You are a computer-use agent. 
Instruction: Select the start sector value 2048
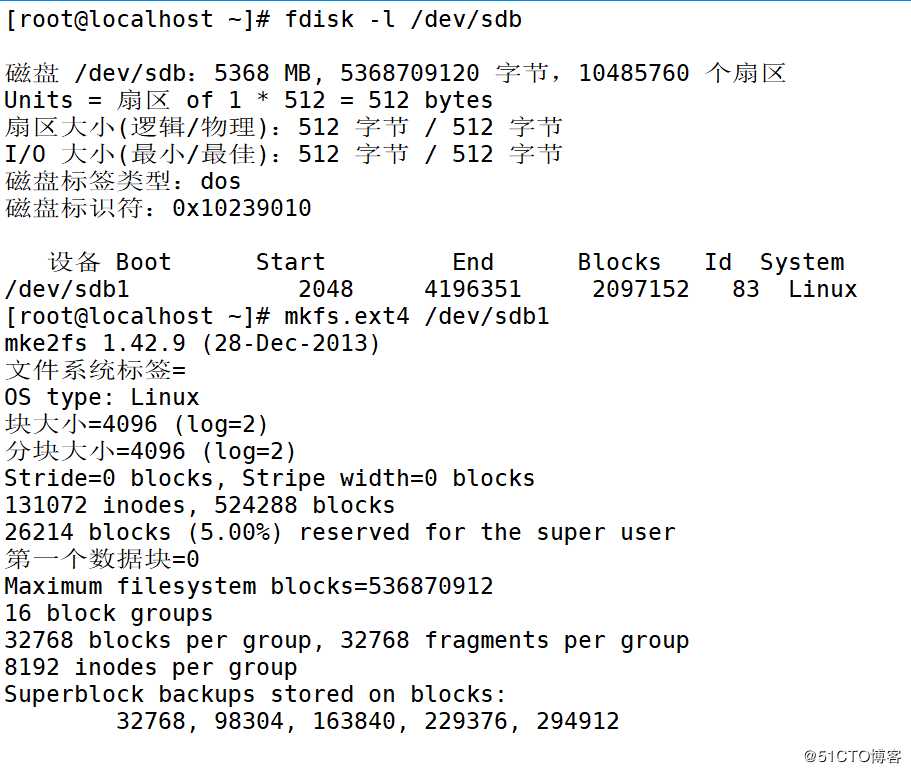point(326,289)
